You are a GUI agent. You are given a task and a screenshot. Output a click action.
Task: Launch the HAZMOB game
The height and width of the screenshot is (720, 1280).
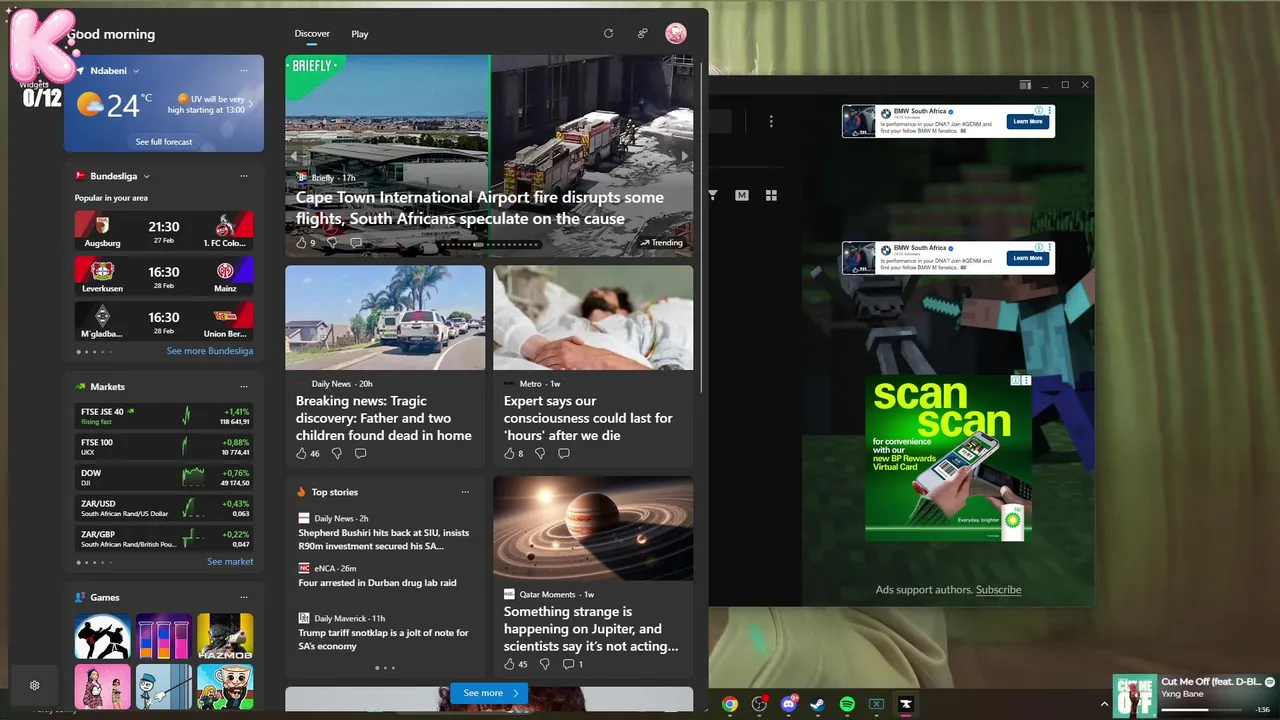[225, 636]
